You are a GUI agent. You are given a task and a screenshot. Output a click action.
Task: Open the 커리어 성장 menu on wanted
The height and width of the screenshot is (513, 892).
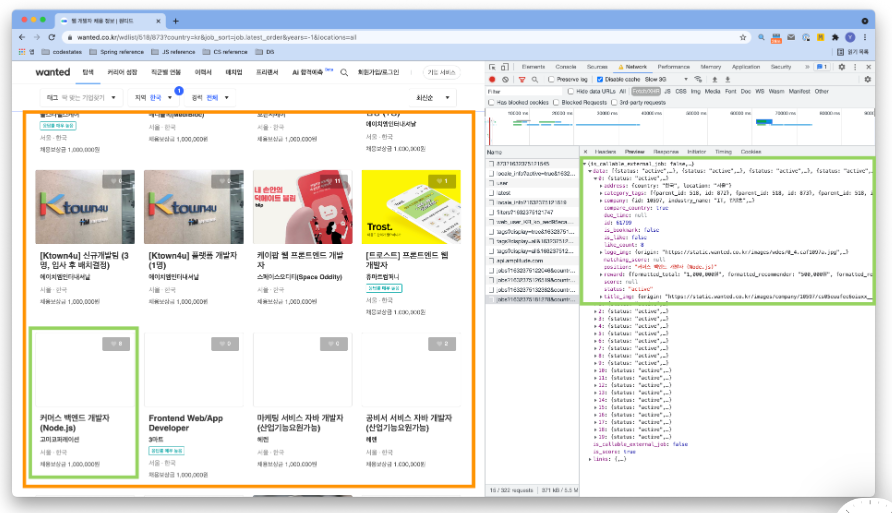point(122,73)
